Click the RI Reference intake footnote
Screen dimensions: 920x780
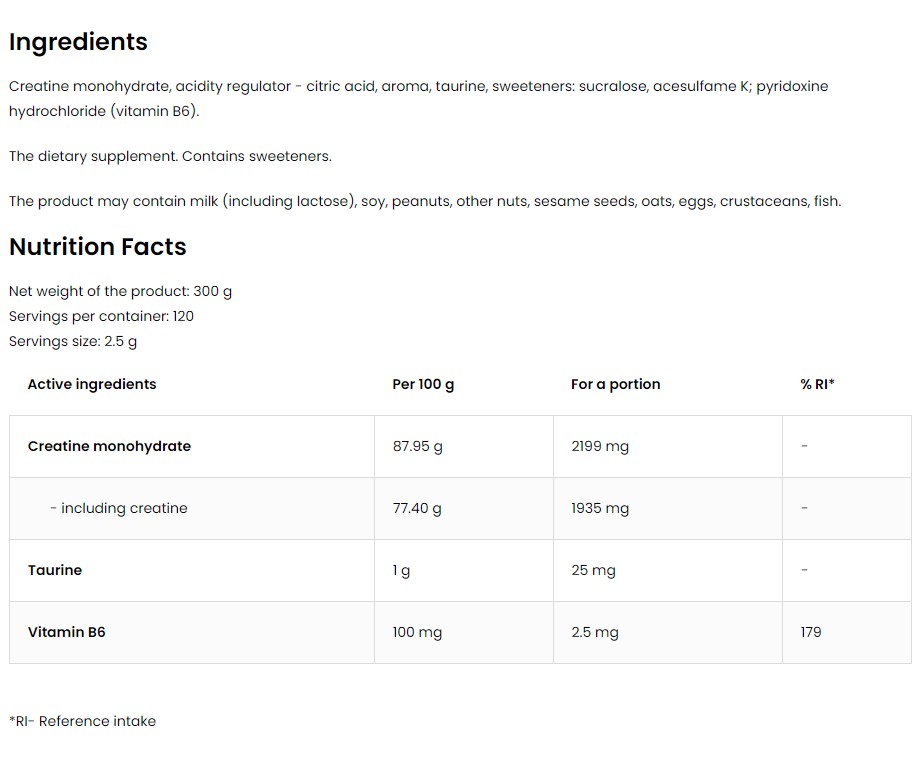click(83, 721)
